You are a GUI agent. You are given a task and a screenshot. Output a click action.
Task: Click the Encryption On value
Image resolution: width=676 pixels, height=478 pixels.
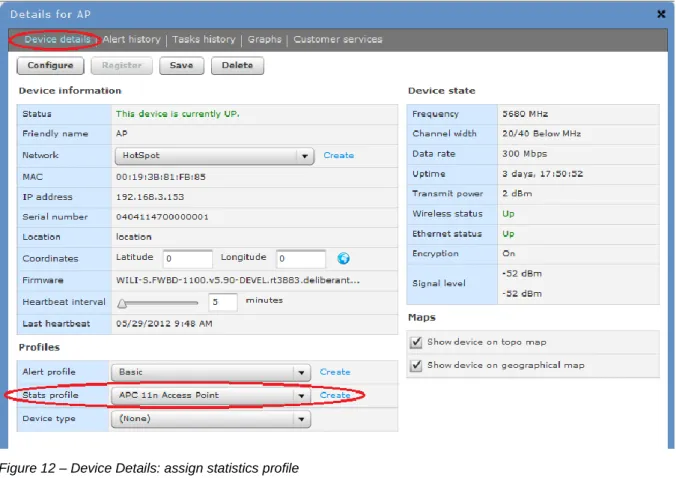point(509,254)
